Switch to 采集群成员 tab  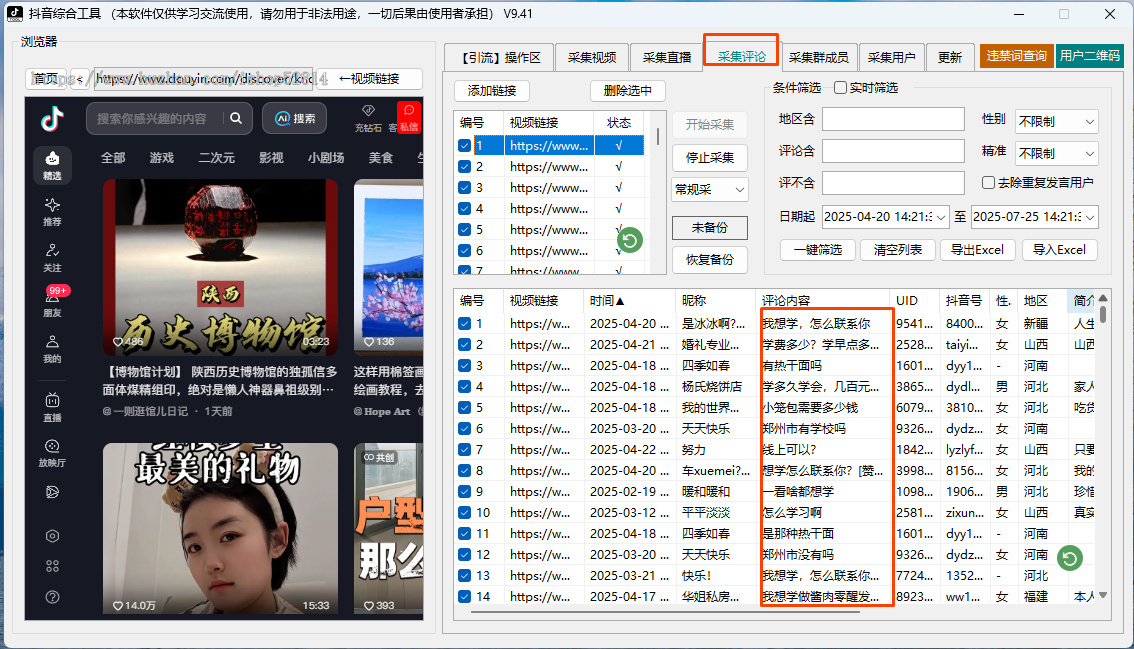pos(819,57)
